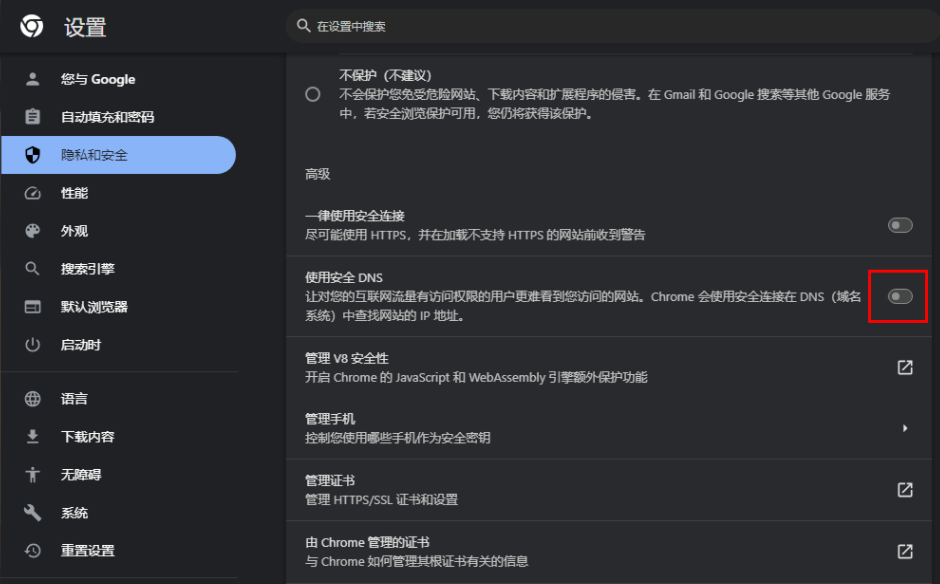This screenshot has width=940, height=584.
Task: Click the 管理 V8 安全性 row title
Action: [x=347, y=358]
